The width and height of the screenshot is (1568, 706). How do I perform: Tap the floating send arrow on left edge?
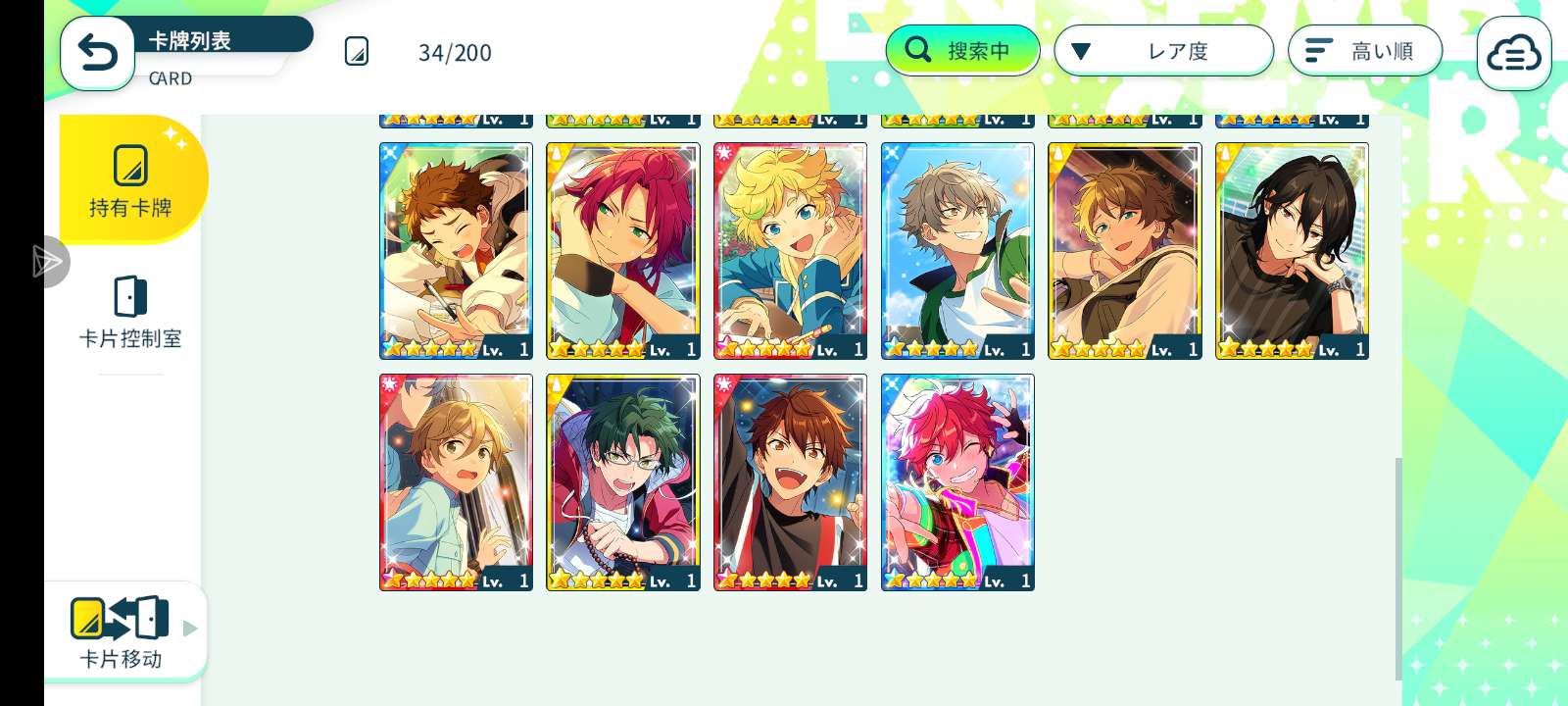point(47,262)
